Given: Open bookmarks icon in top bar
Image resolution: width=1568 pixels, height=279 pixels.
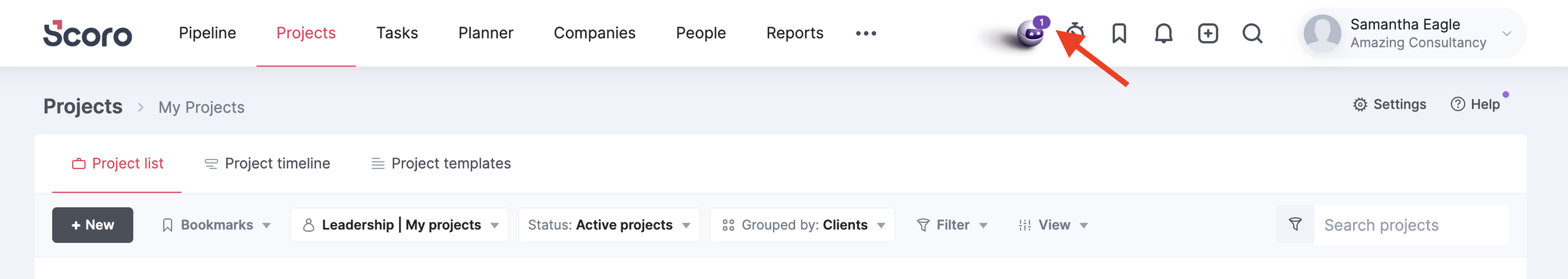Looking at the screenshot, I should click(x=1119, y=33).
